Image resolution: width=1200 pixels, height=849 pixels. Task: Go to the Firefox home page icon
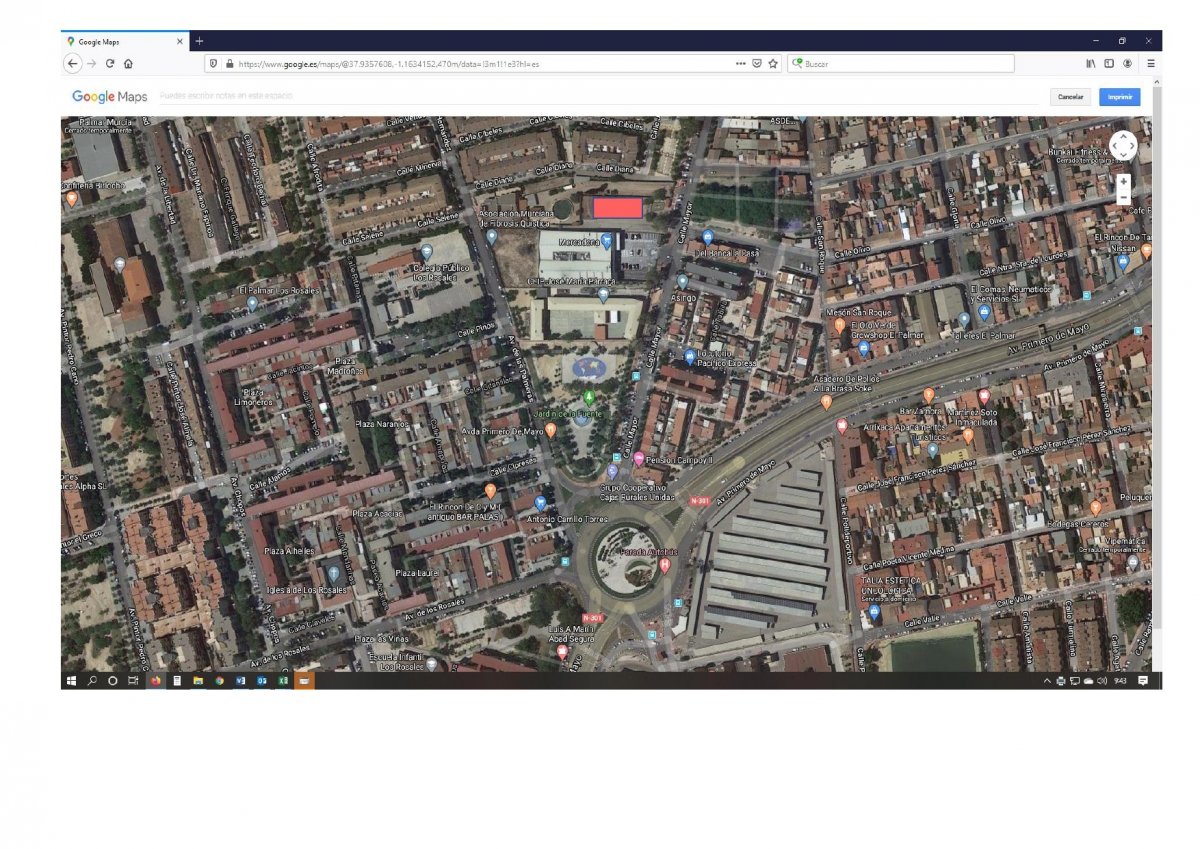(128, 63)
